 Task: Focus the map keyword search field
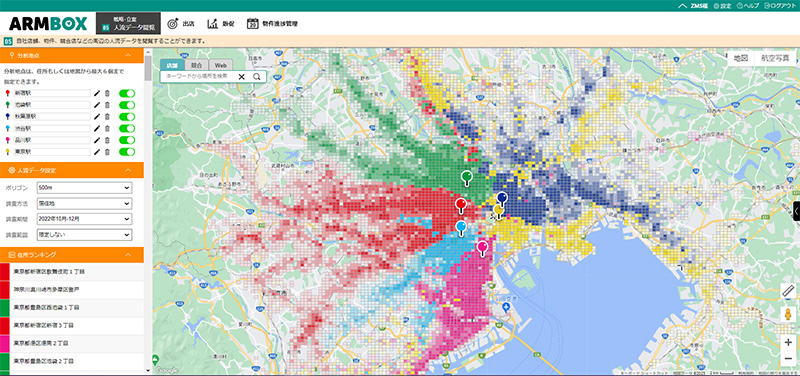click(199, 77)
